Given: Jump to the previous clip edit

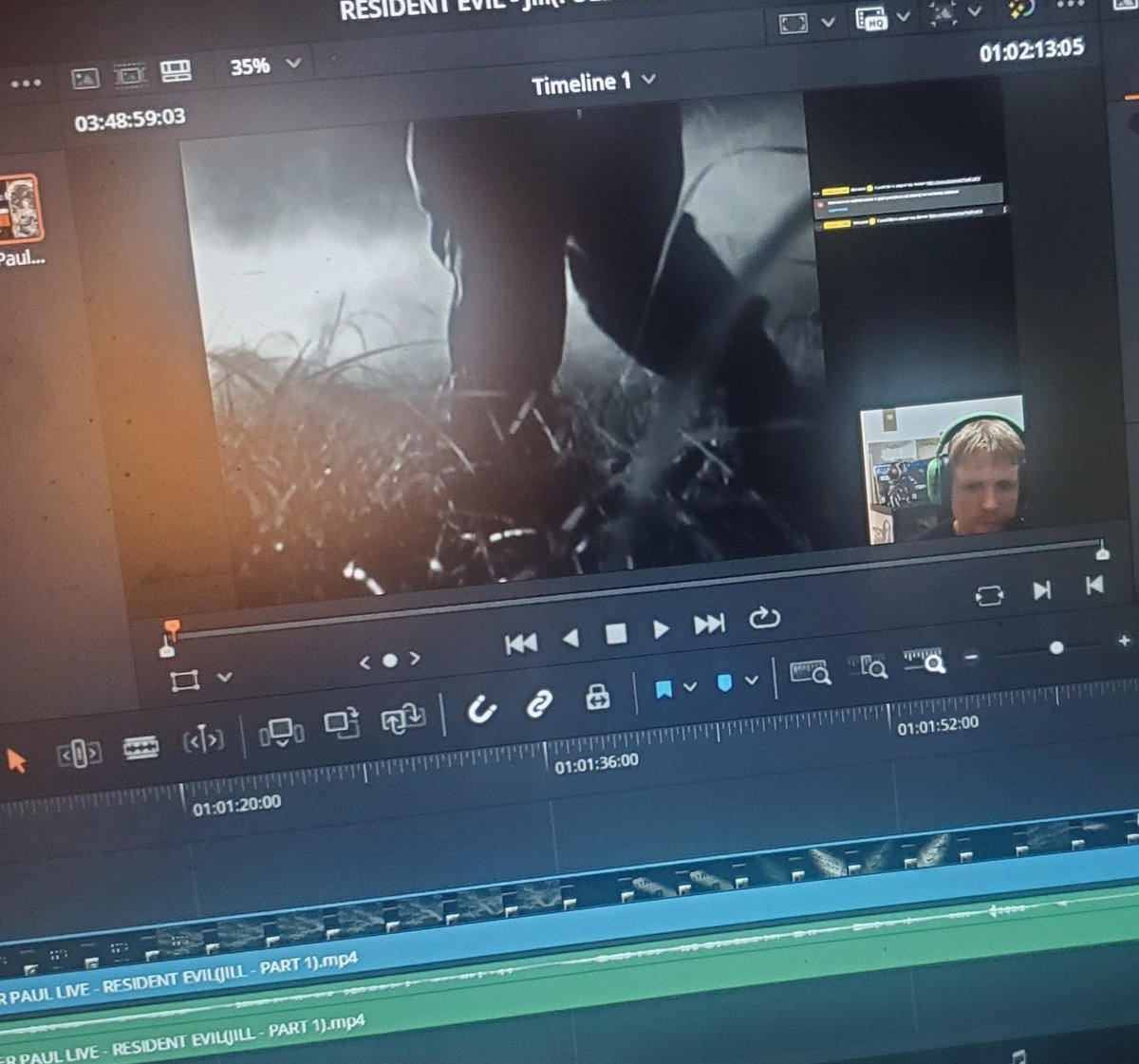Looking at the screenshot, I should coord(1094,585).
